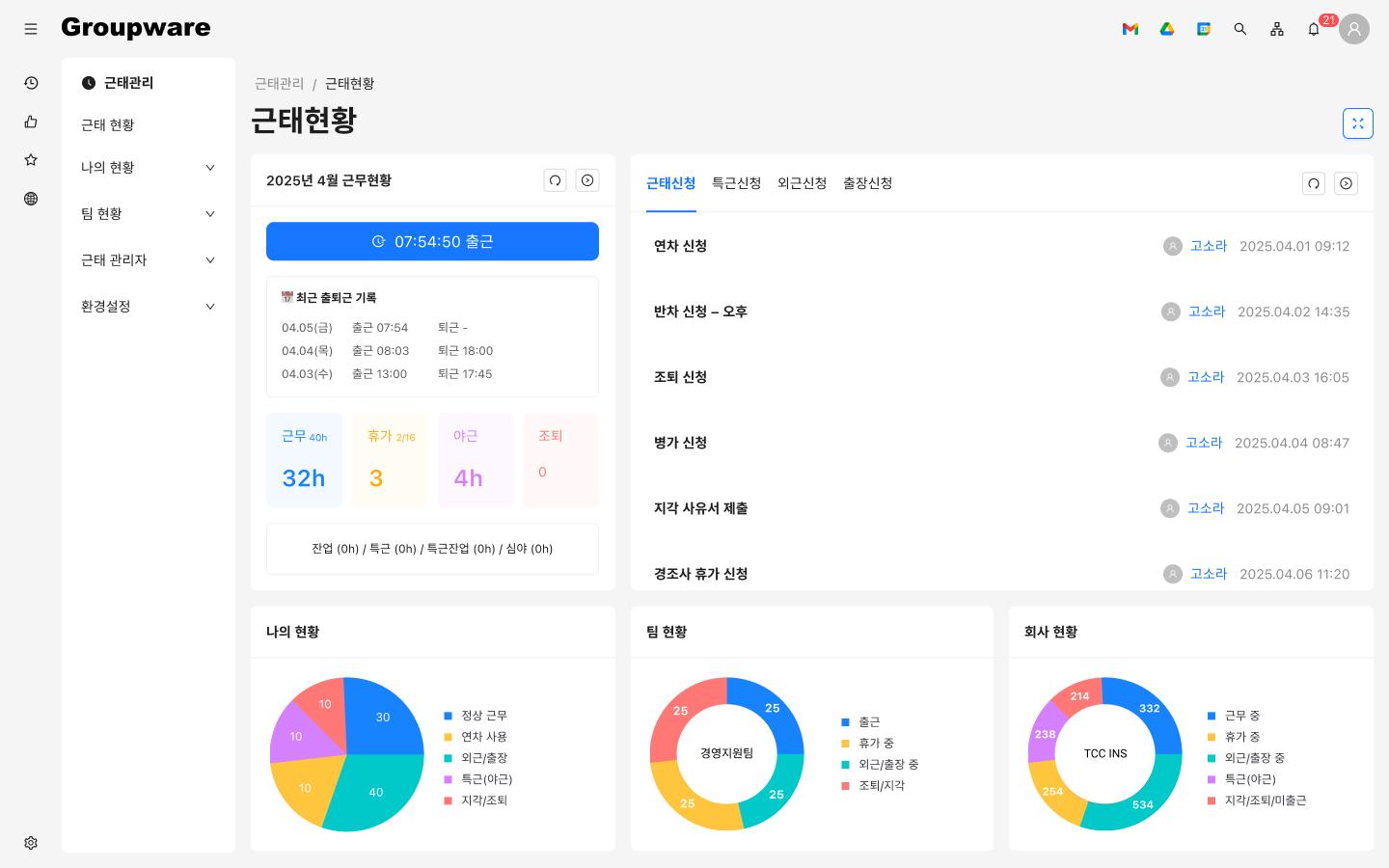Click the thumbs-up icon in the left rail
1389x868 pixels.
click(x=31, y=122)
